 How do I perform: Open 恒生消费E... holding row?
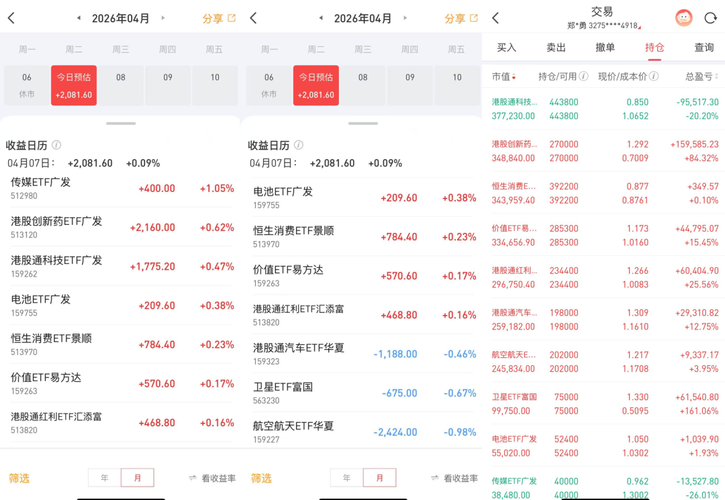pyautogui.click(x=604, y=193)
